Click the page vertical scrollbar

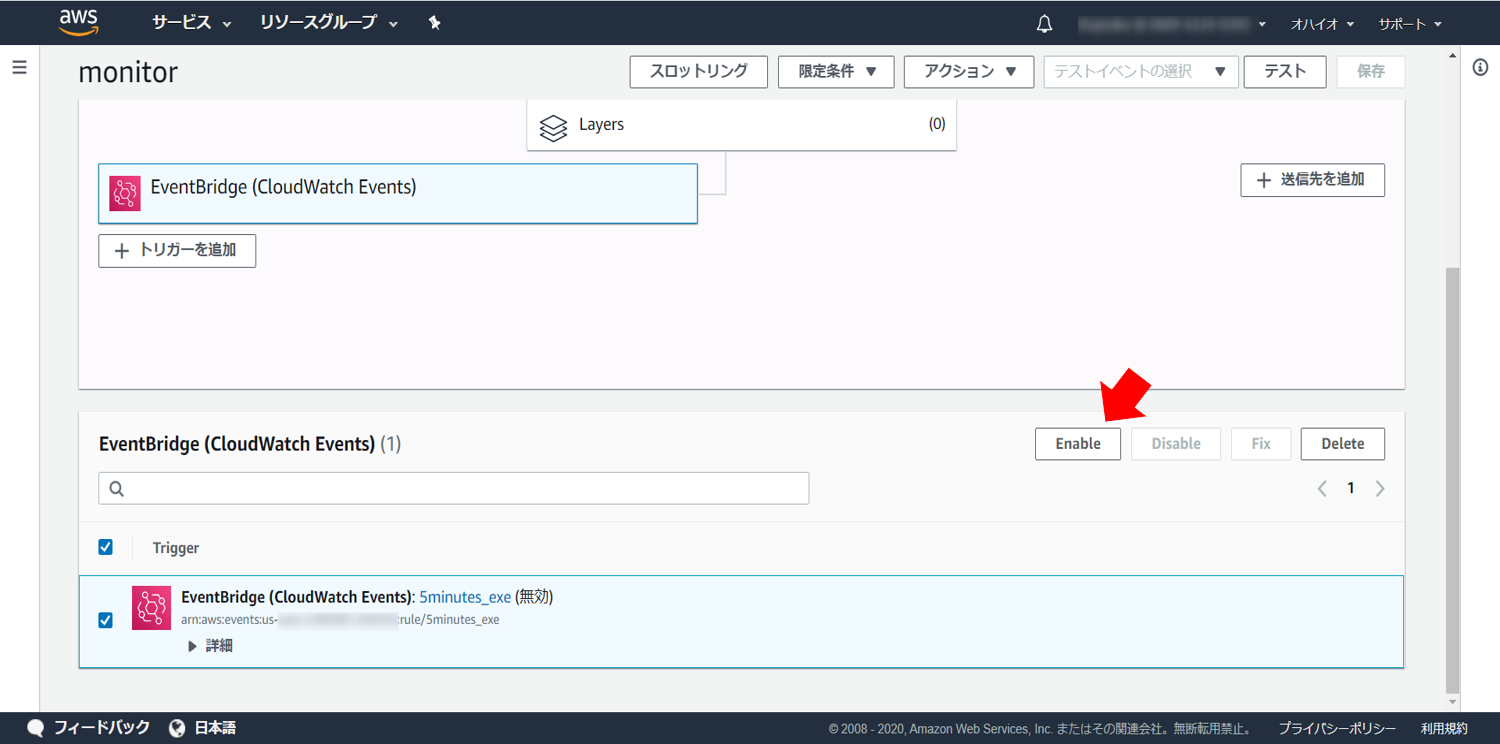(x=1453, y=480)
